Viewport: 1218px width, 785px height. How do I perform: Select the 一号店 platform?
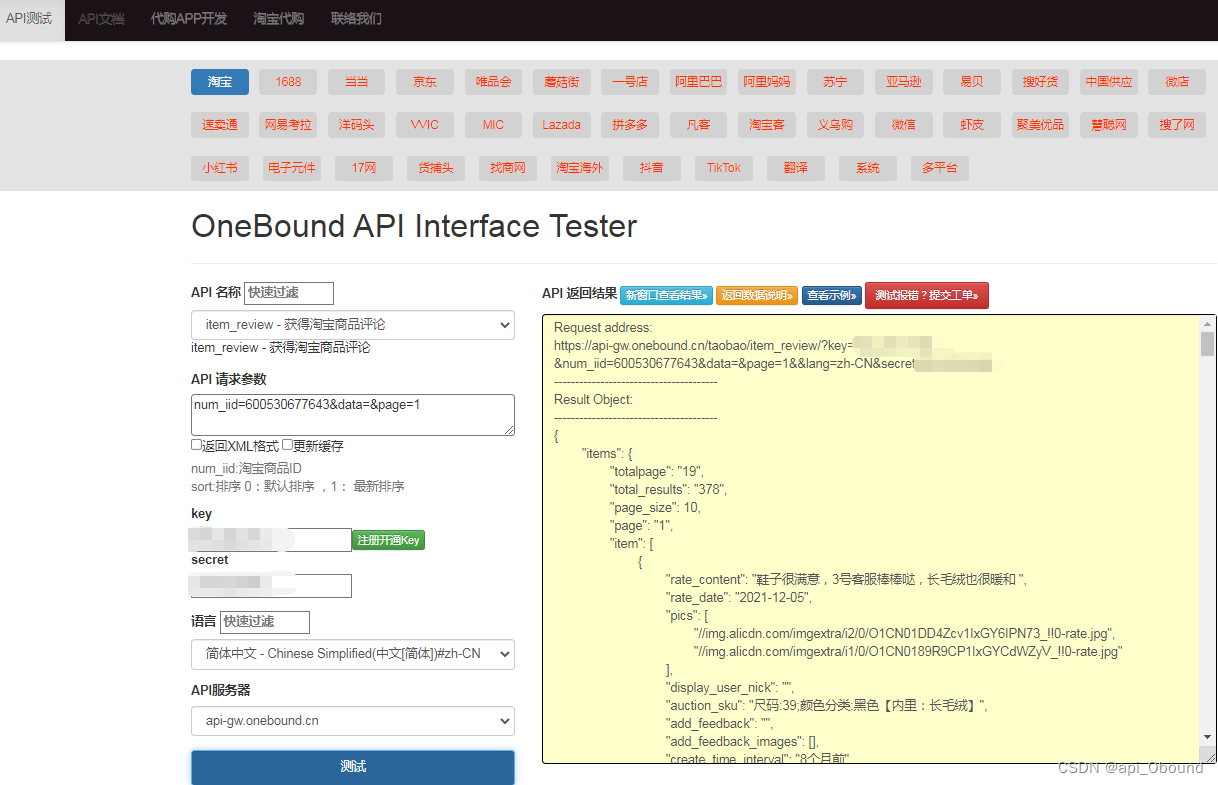(x=630, y=82)
